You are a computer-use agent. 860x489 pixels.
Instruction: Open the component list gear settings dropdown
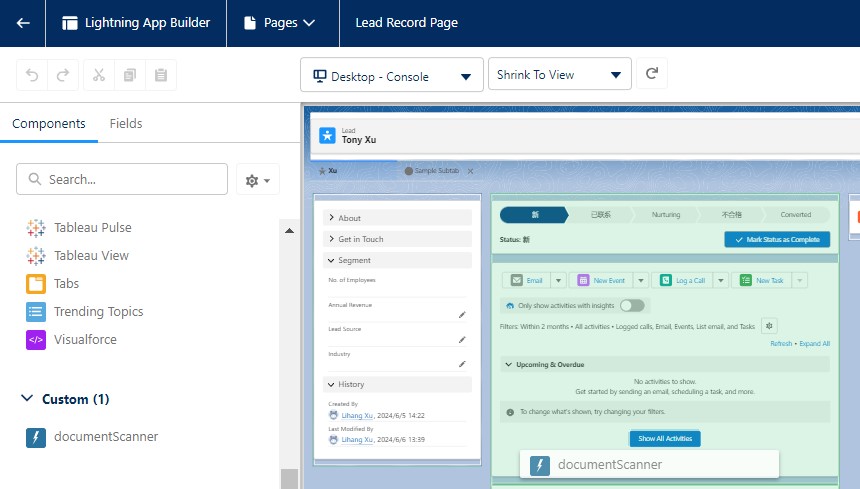(258, 180)
